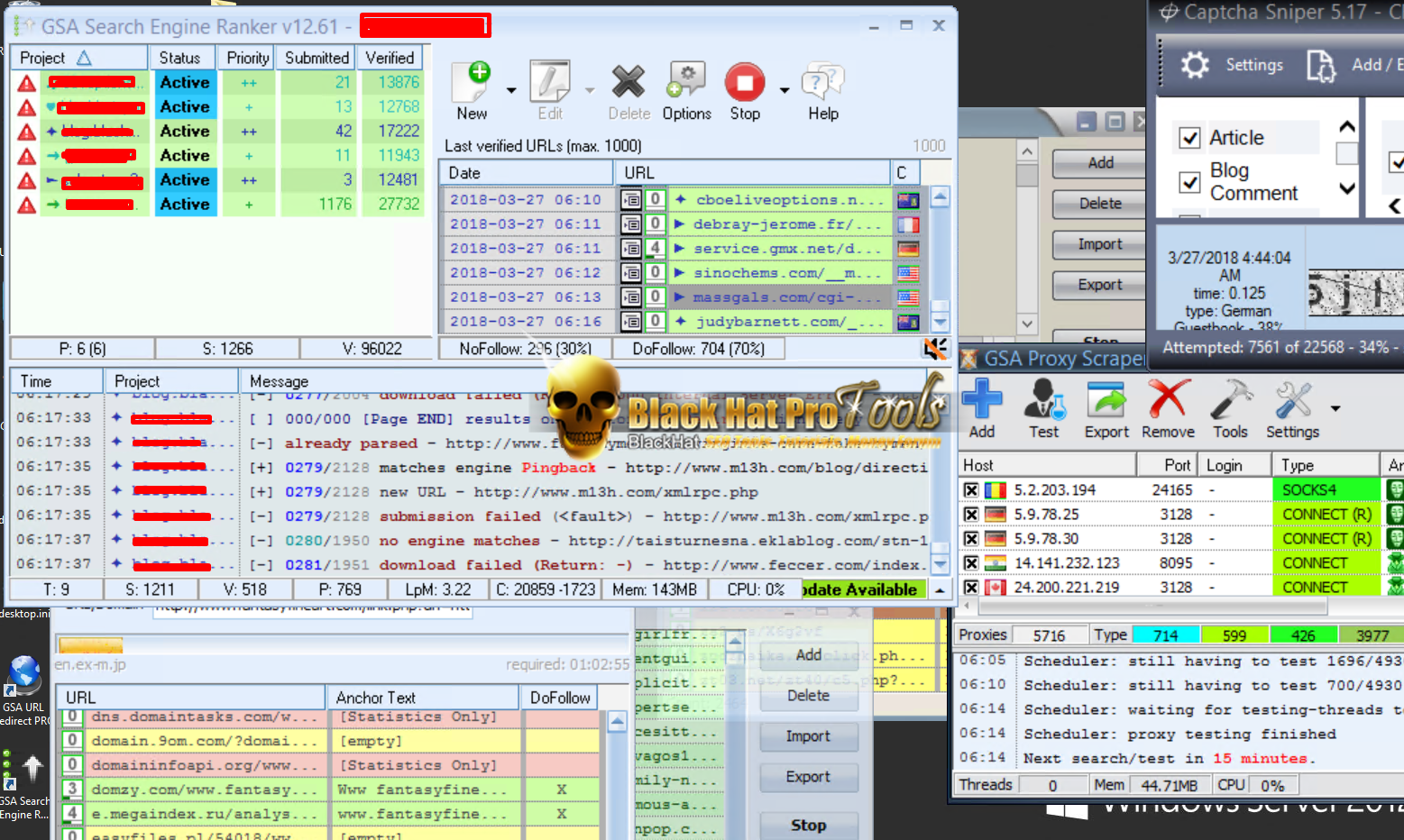Image resolution: width=1404 pixels, height=840 pixels.
Task: Click the New project icon
Action: 472,82
